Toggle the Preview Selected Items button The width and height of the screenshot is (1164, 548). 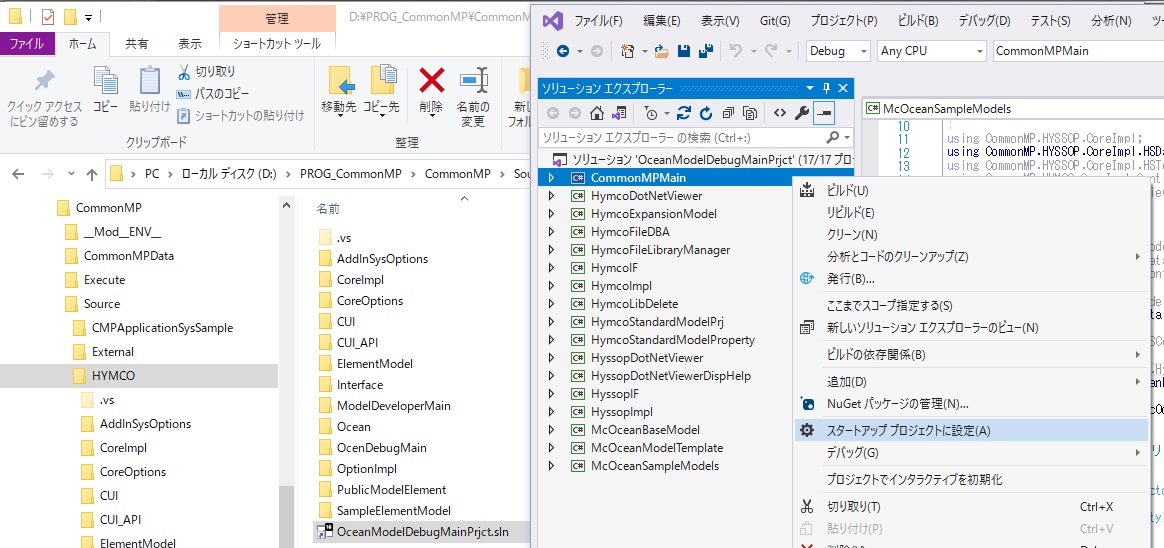(x=824, y=113)
